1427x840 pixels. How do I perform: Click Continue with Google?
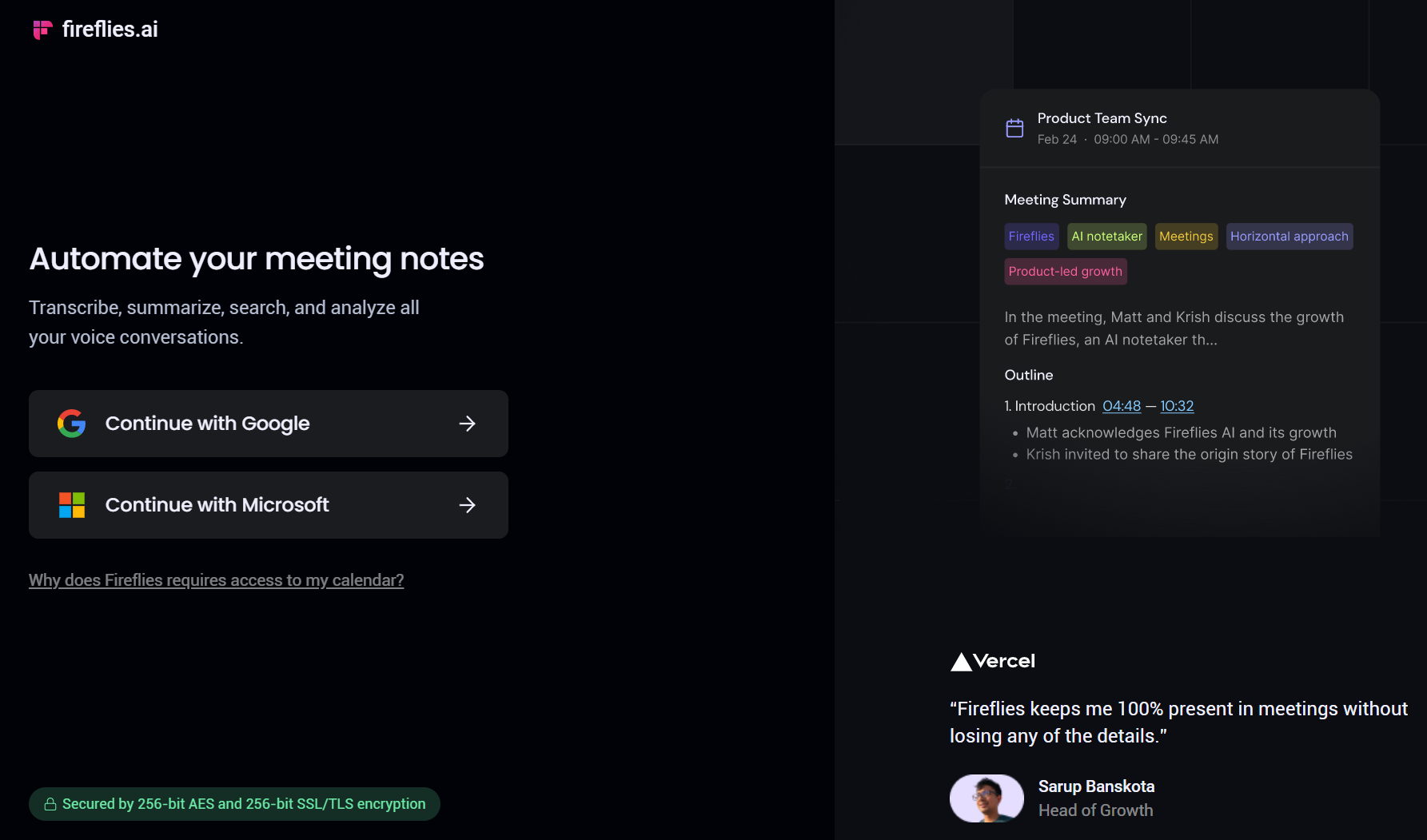click(x=268, y=424)
